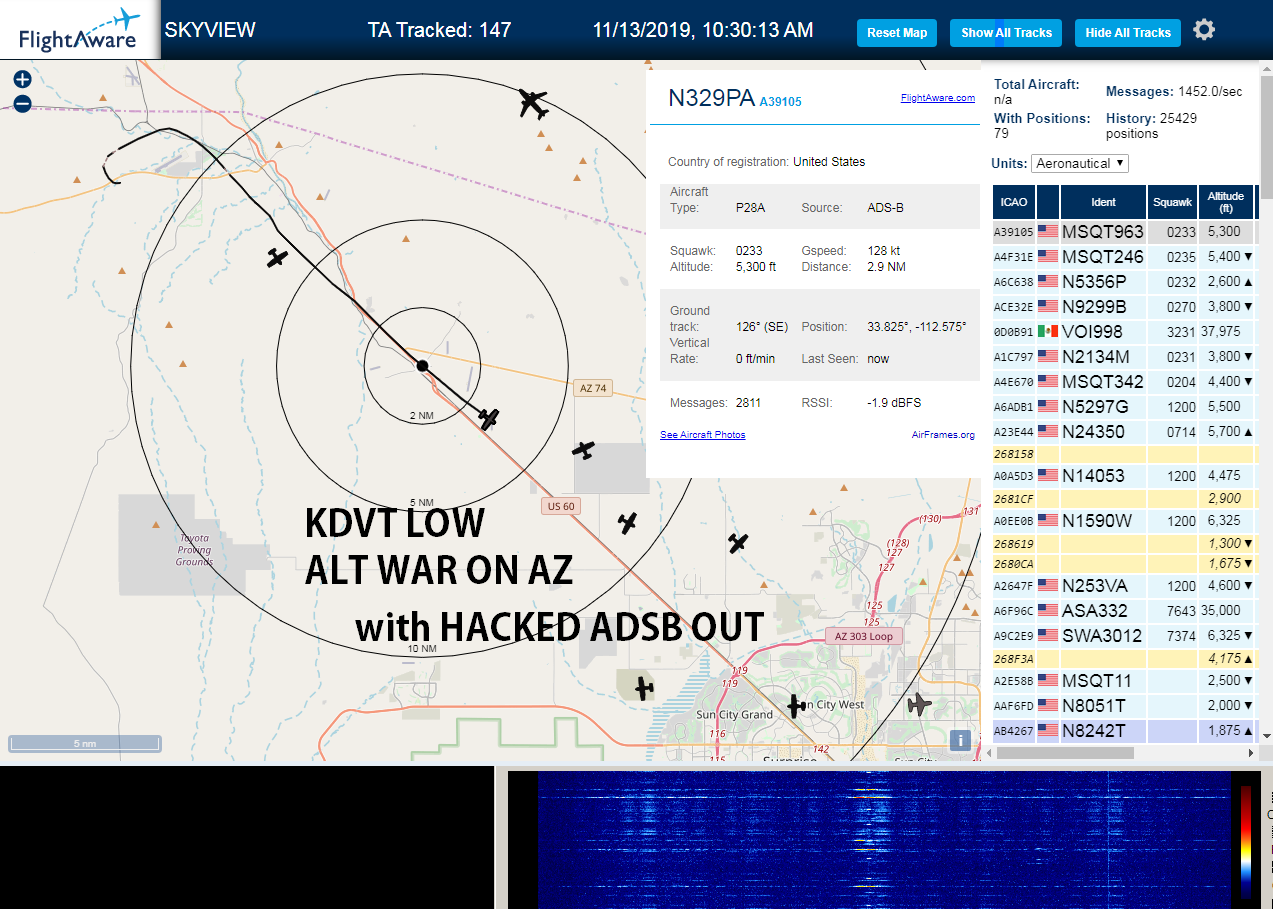The height and width of the screenshot is (909, 1273).
Task: Select the N8051T row
Action: pos(1124,705)
